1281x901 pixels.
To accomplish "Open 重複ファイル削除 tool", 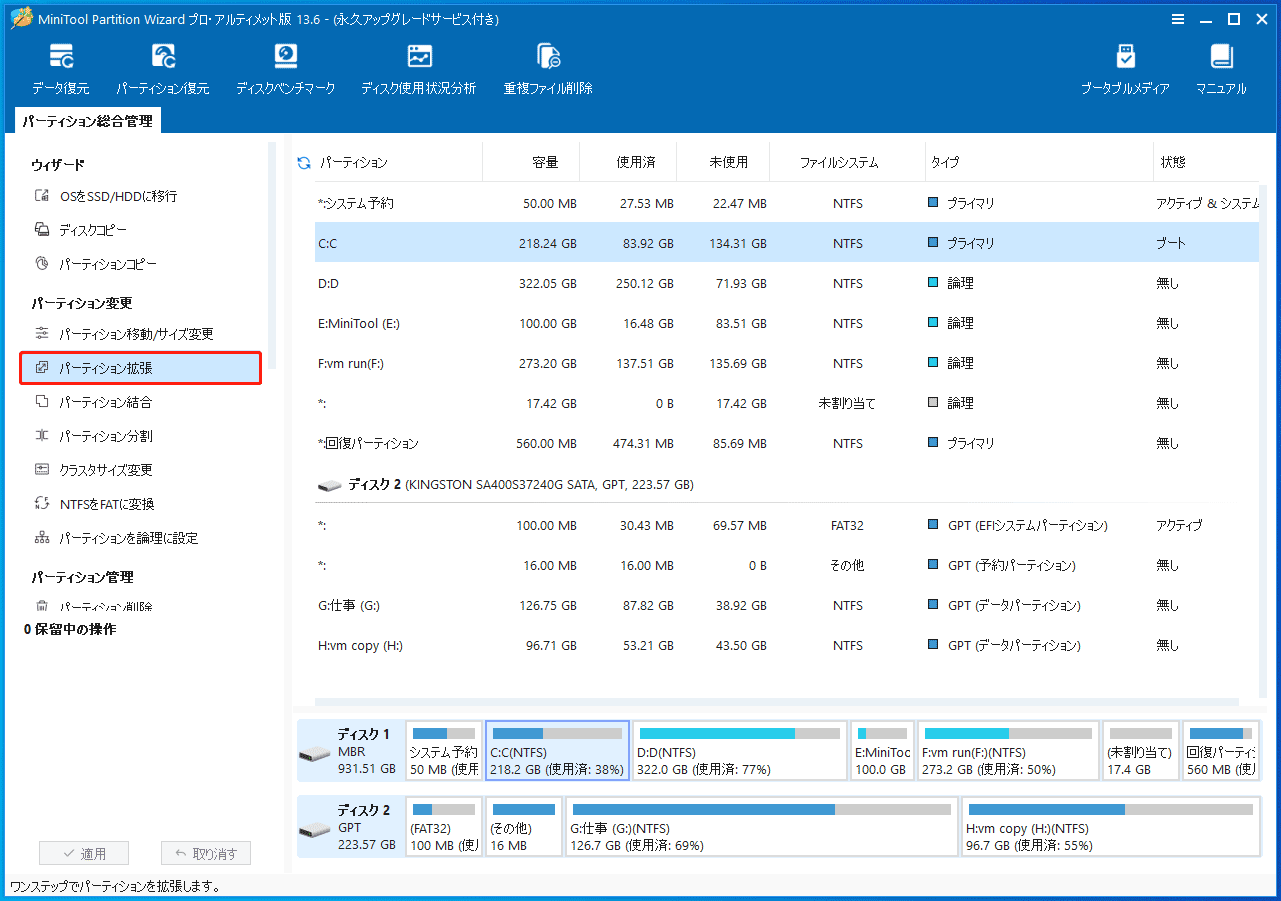I will pyautogui.click(x=548, y=69).
